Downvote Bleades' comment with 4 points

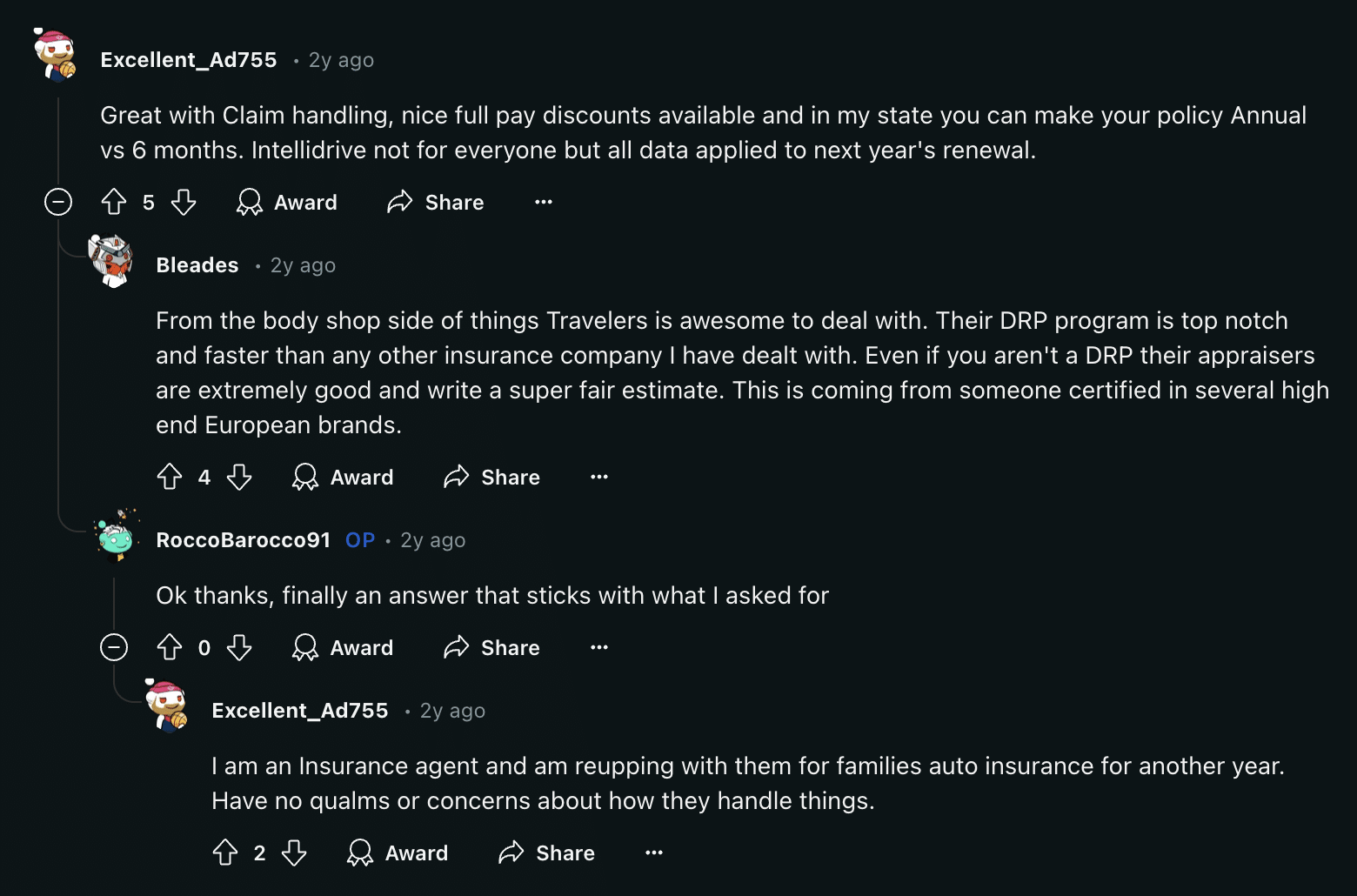pyautogui.click(x=239, y=477)
